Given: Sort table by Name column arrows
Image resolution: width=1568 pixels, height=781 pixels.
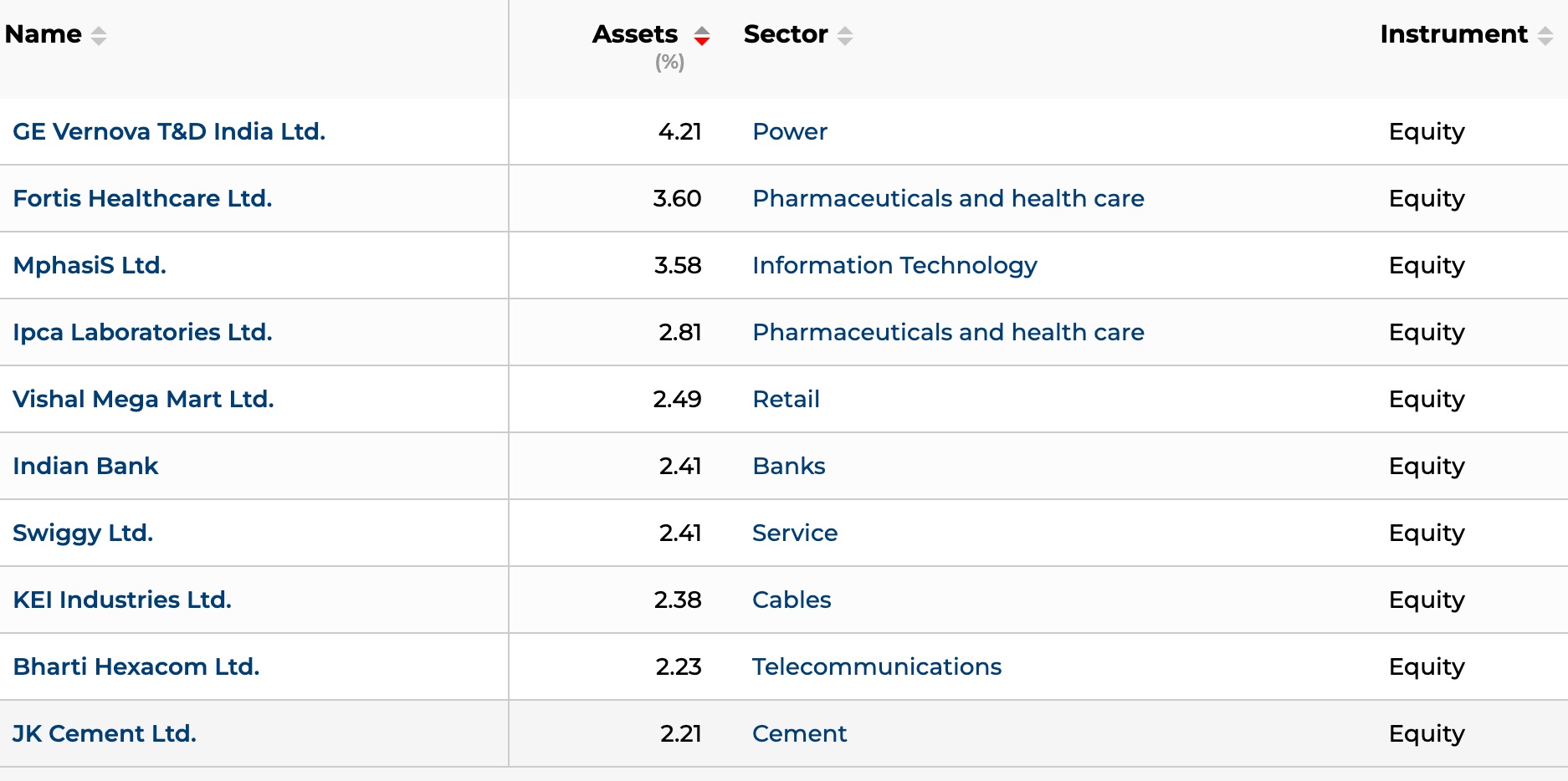Looking at the screenshot, I should pos(99,36).
